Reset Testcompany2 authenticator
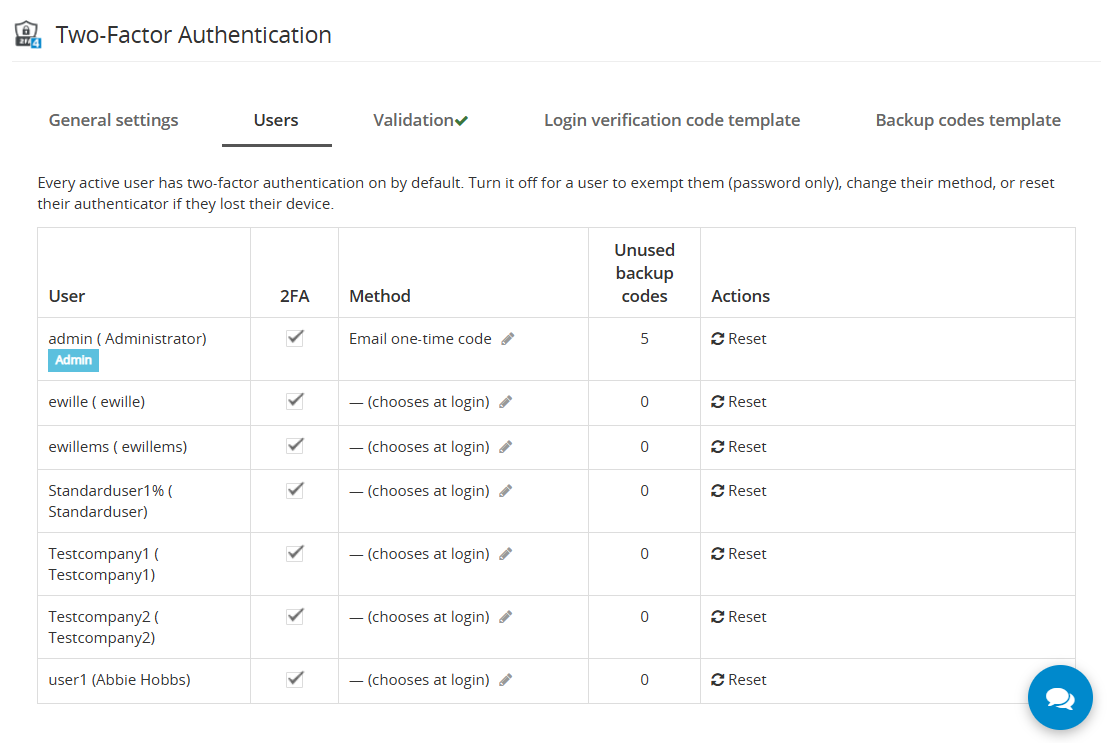This screenshot has height=743, width=1119. 739,617
